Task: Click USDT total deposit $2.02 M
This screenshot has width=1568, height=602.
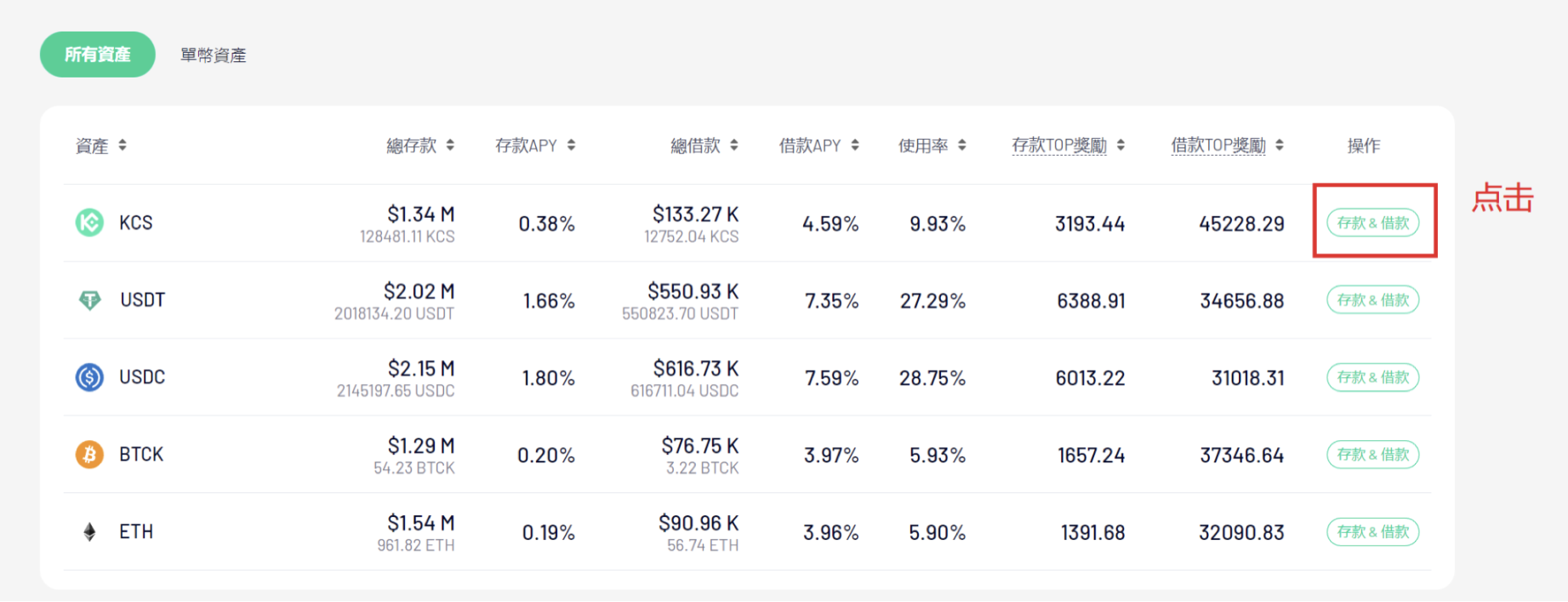Action: point(419,291)
